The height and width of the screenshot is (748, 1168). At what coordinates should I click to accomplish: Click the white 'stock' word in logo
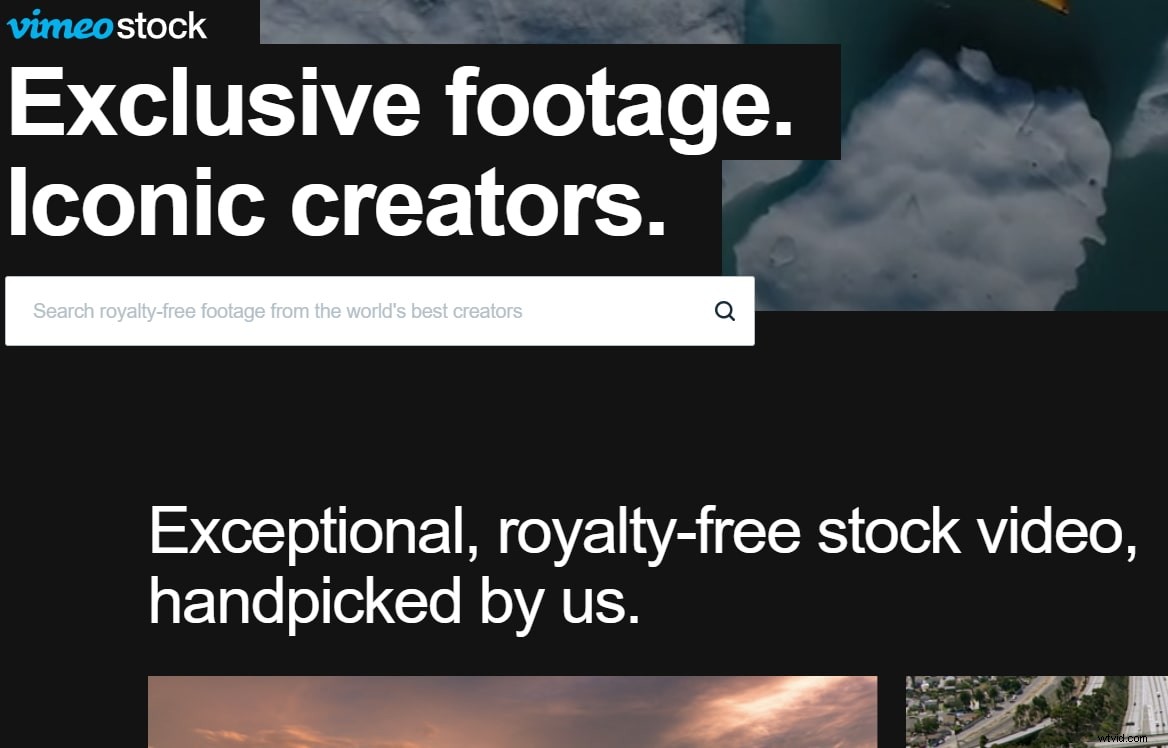162,26
